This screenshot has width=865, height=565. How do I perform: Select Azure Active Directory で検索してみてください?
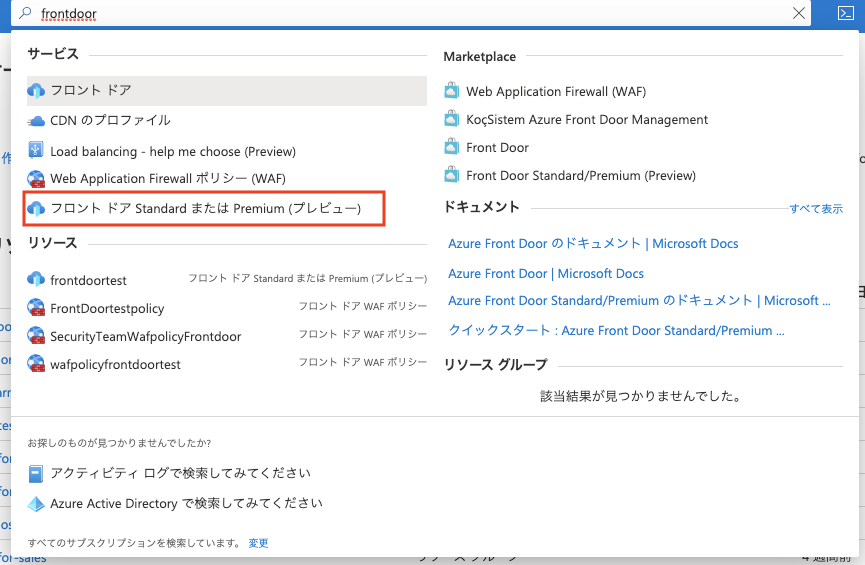(x=186, y=503)
